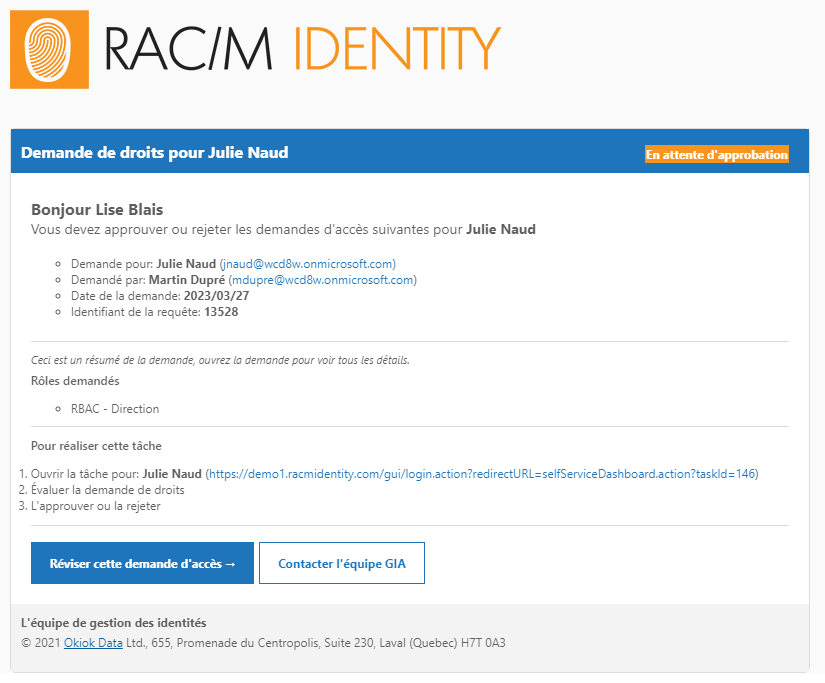Open the Okiok Data footer link
The width and height of the screenshot is (825, 683).
(93, 642)
